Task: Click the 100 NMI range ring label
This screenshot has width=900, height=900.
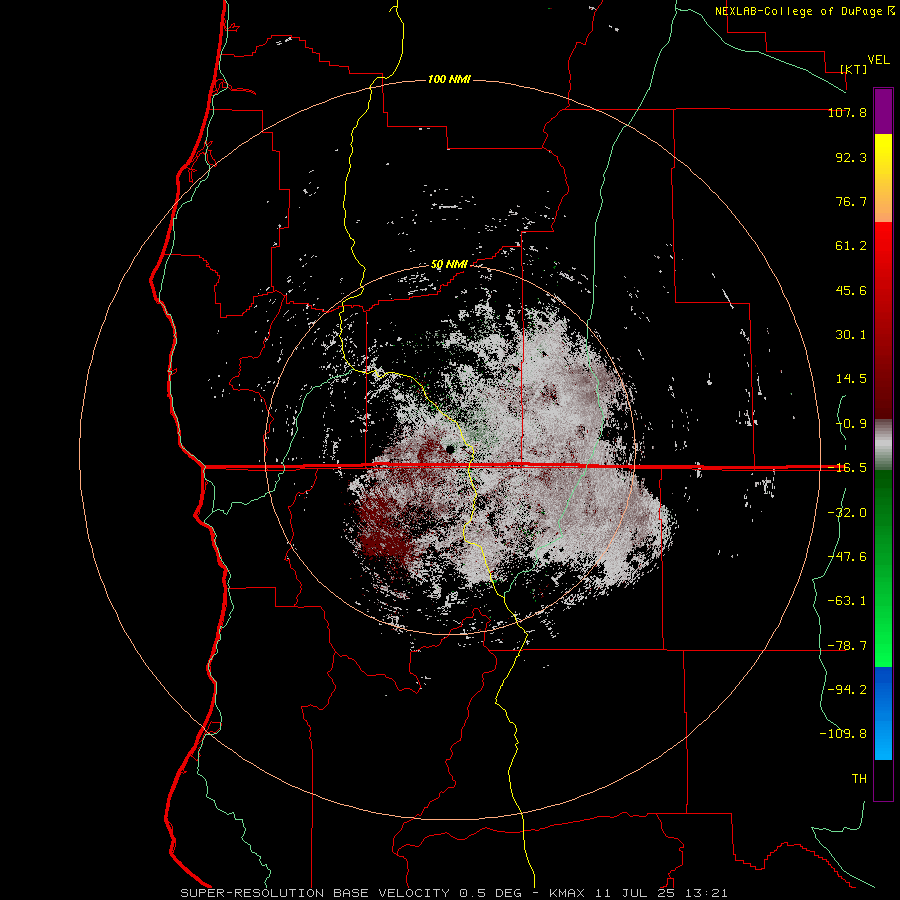Action: point(449,79)
